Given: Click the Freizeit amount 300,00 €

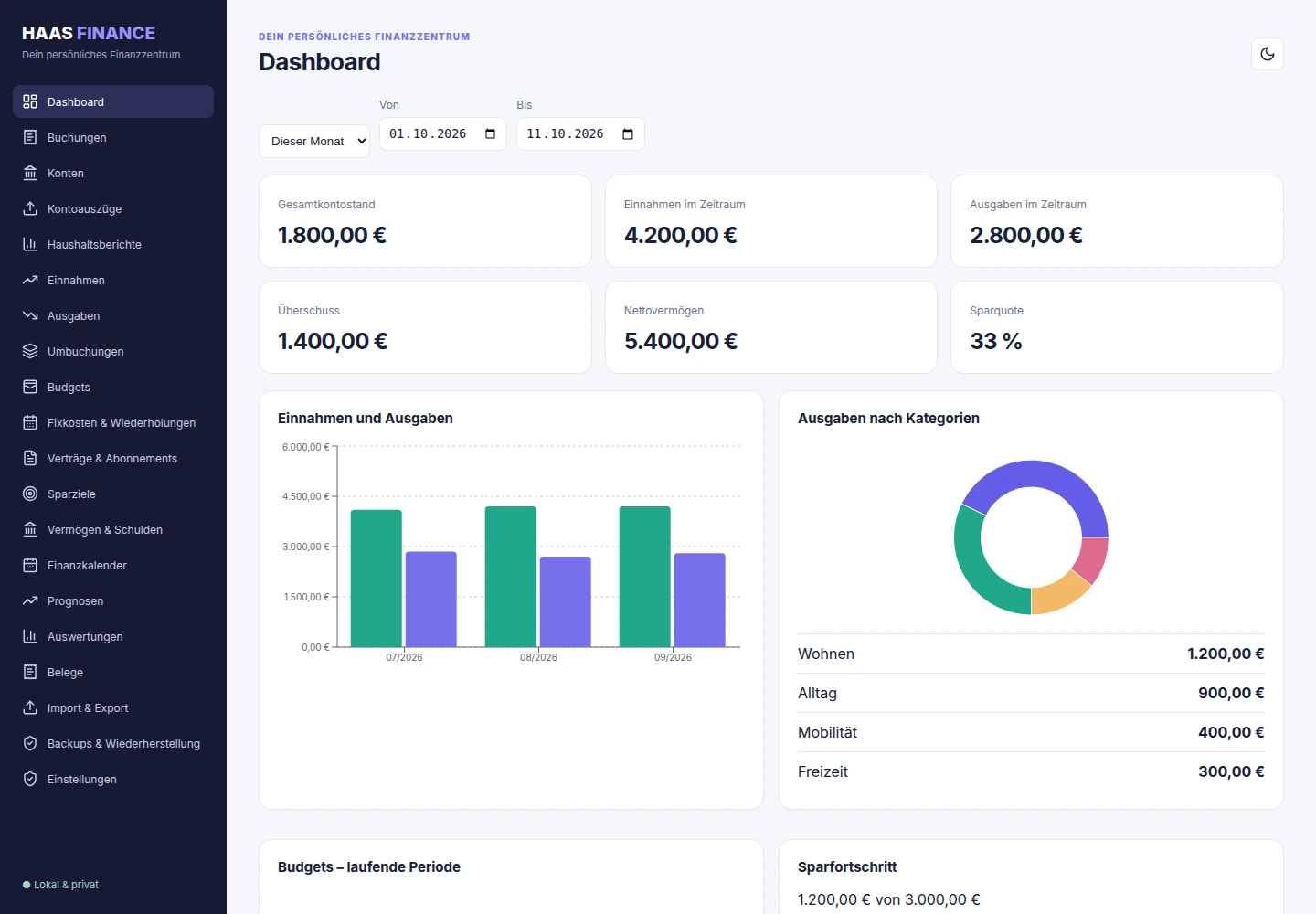Looking at the screenshot, I should [1231, 771].
